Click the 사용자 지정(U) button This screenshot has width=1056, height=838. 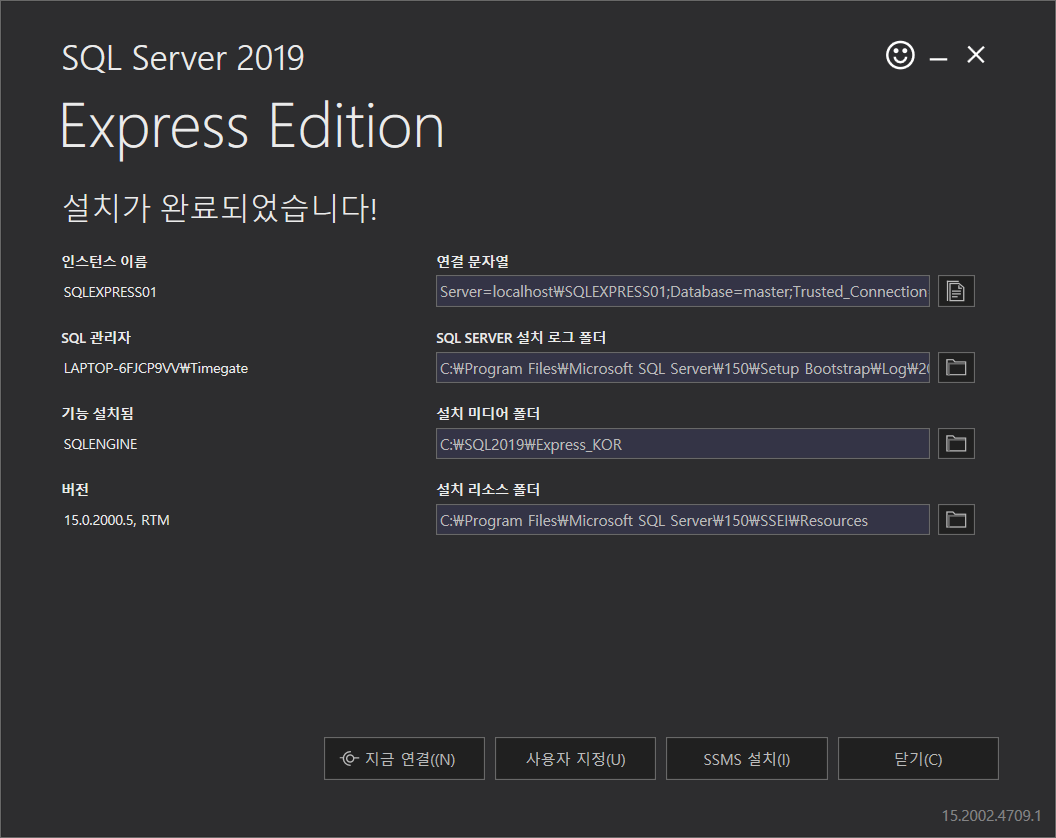[575, 759]
